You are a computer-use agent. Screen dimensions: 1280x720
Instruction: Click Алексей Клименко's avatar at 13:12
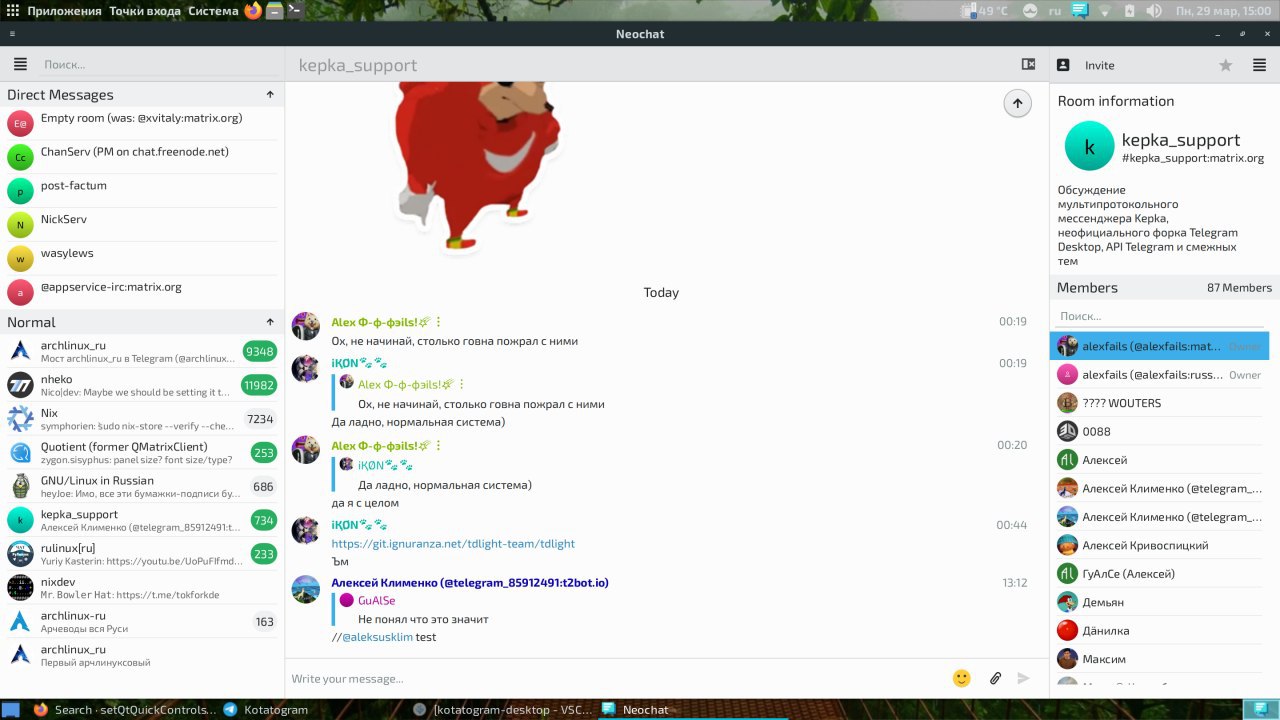(305, 589)
